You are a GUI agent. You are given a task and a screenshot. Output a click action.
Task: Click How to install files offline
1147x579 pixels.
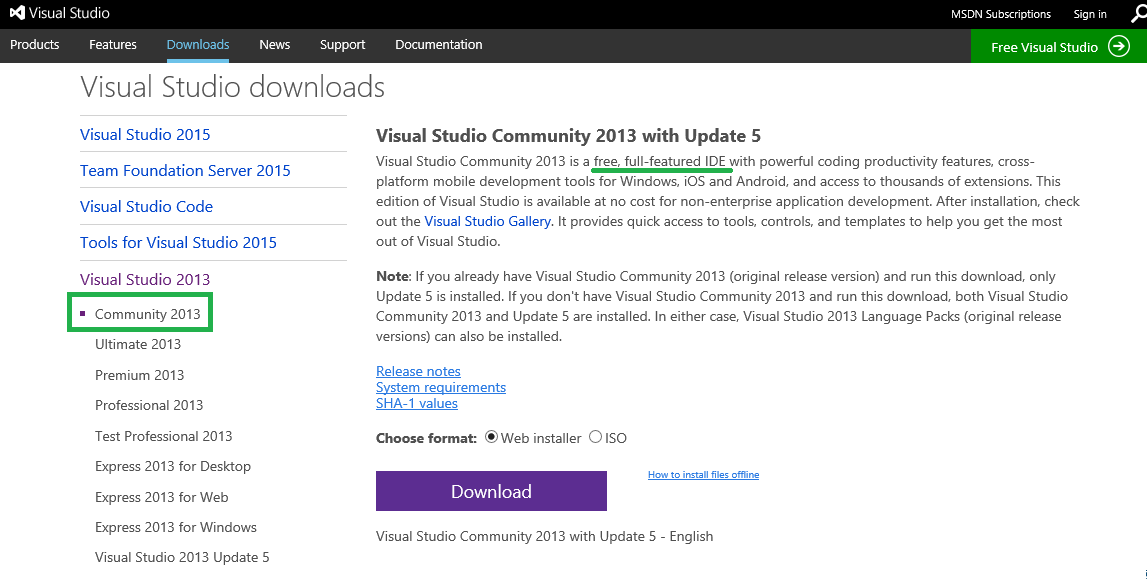703,475
